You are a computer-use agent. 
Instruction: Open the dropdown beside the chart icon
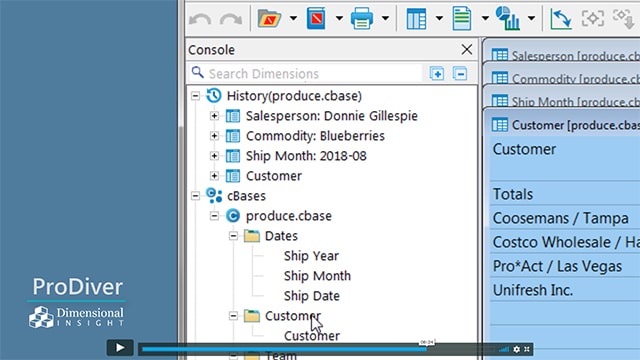click(531, 18)
